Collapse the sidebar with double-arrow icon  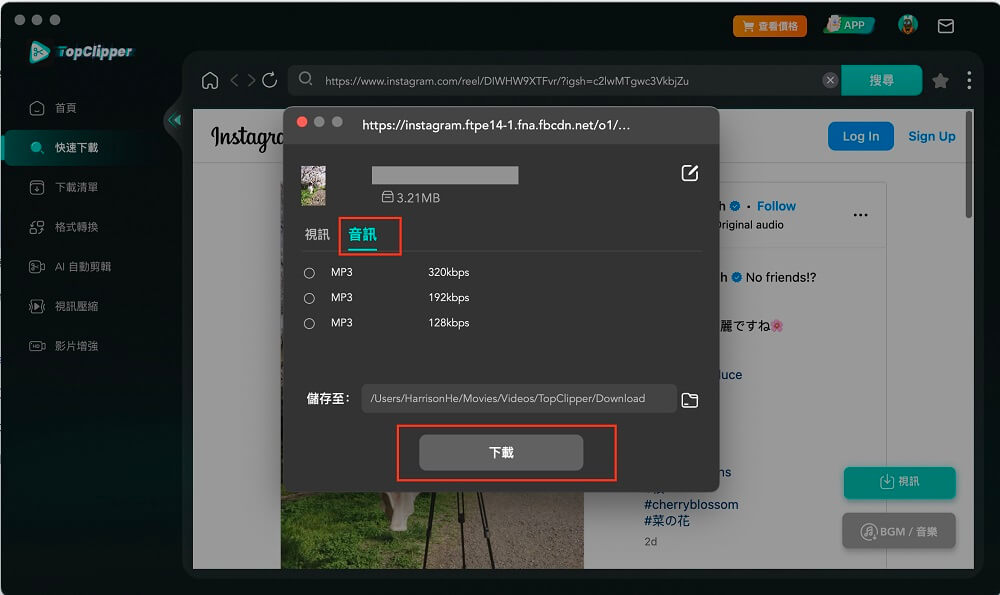click(x=174, y=119)
